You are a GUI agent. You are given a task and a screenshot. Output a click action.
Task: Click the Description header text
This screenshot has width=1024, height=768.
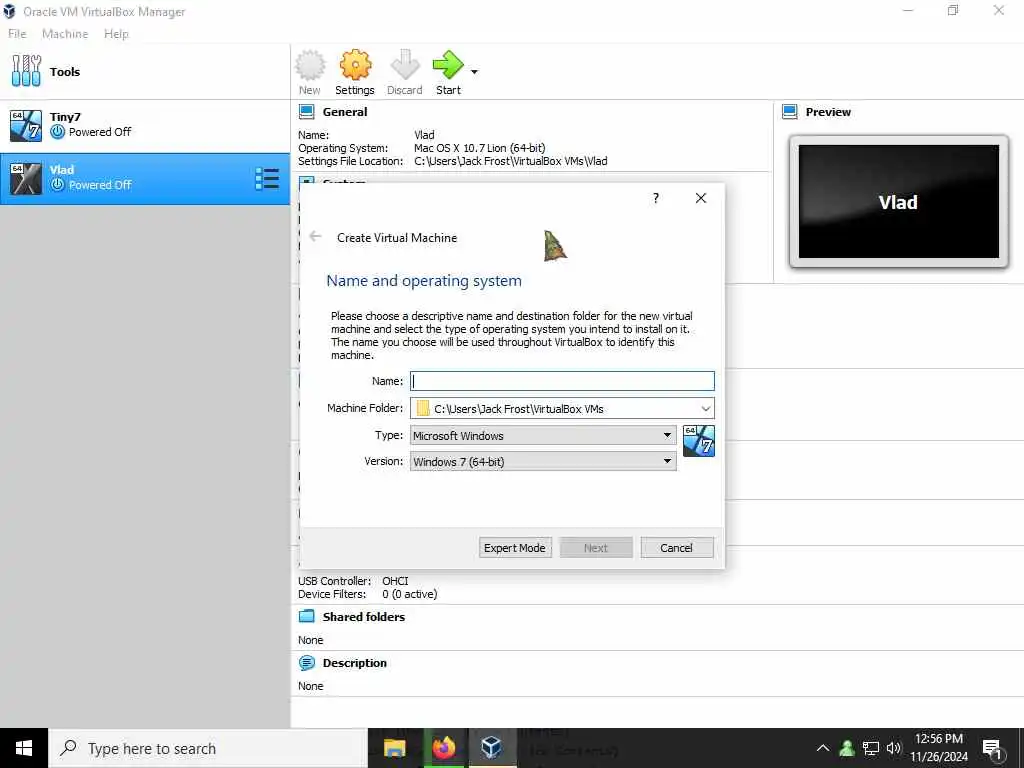pos(355,663)
